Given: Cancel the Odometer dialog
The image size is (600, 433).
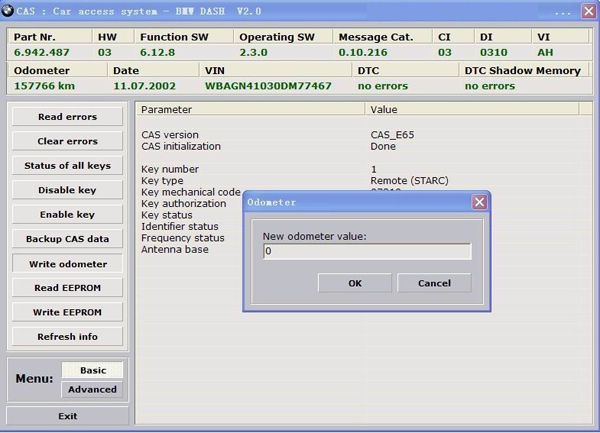Looking at the screenshot, I should 434,283.
